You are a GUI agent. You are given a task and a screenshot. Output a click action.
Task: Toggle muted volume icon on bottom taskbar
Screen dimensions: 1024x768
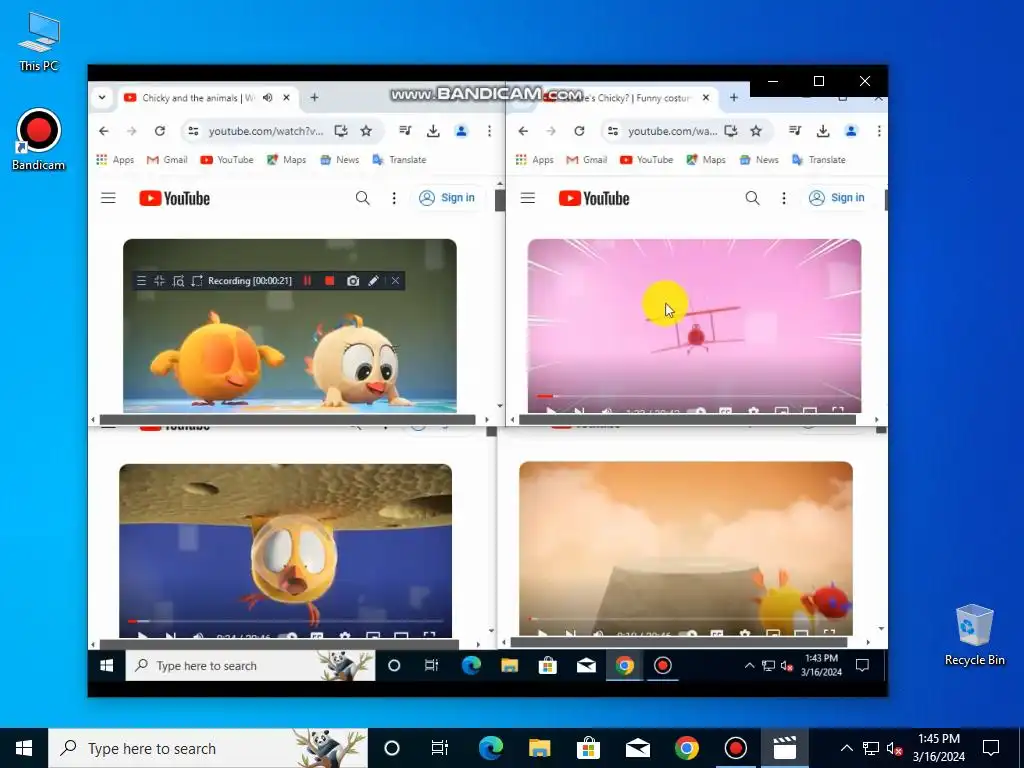pyautogui.click(x=894, y=748)
